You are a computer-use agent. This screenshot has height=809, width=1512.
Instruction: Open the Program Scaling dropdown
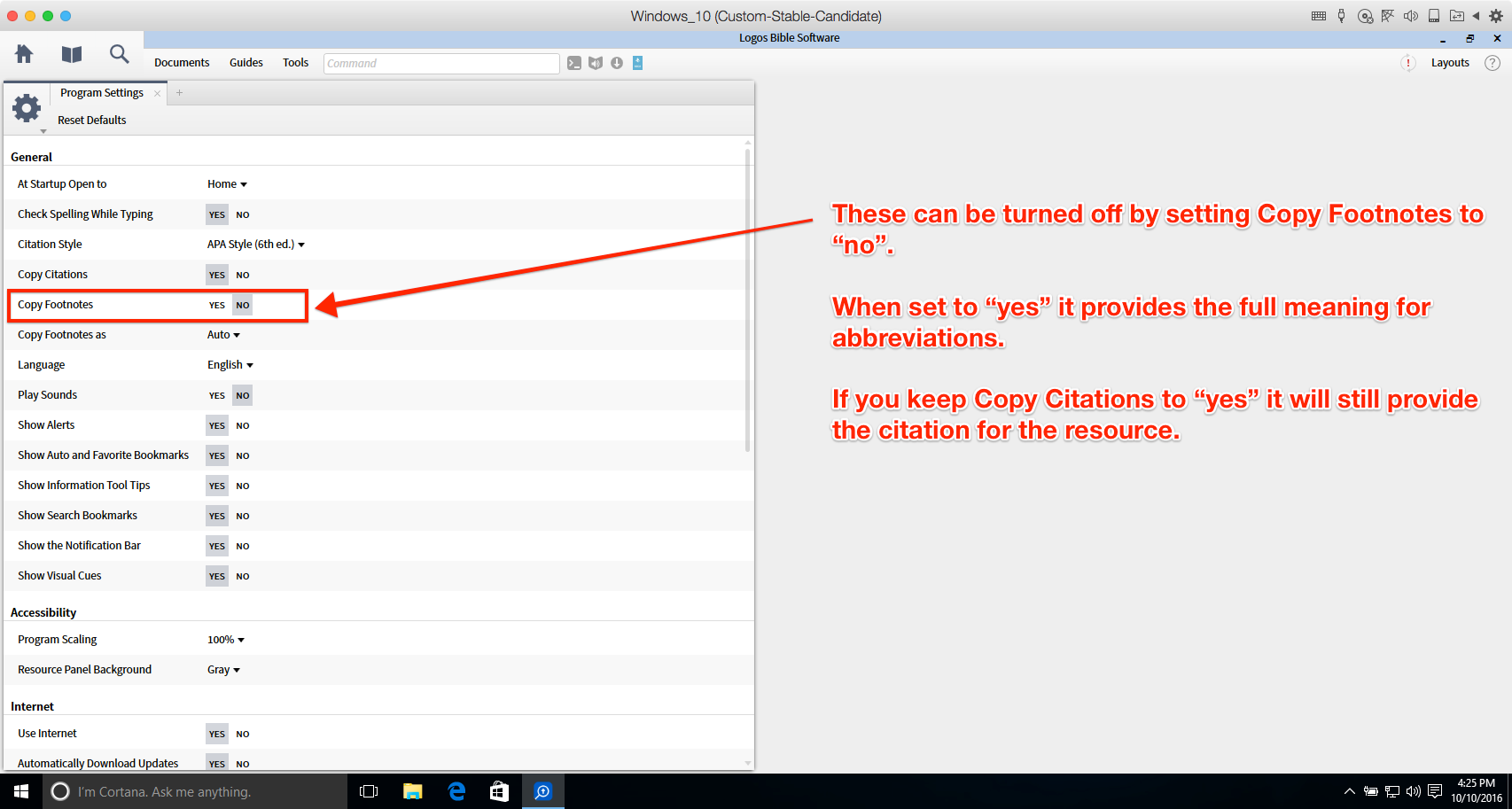pos(226,640)
